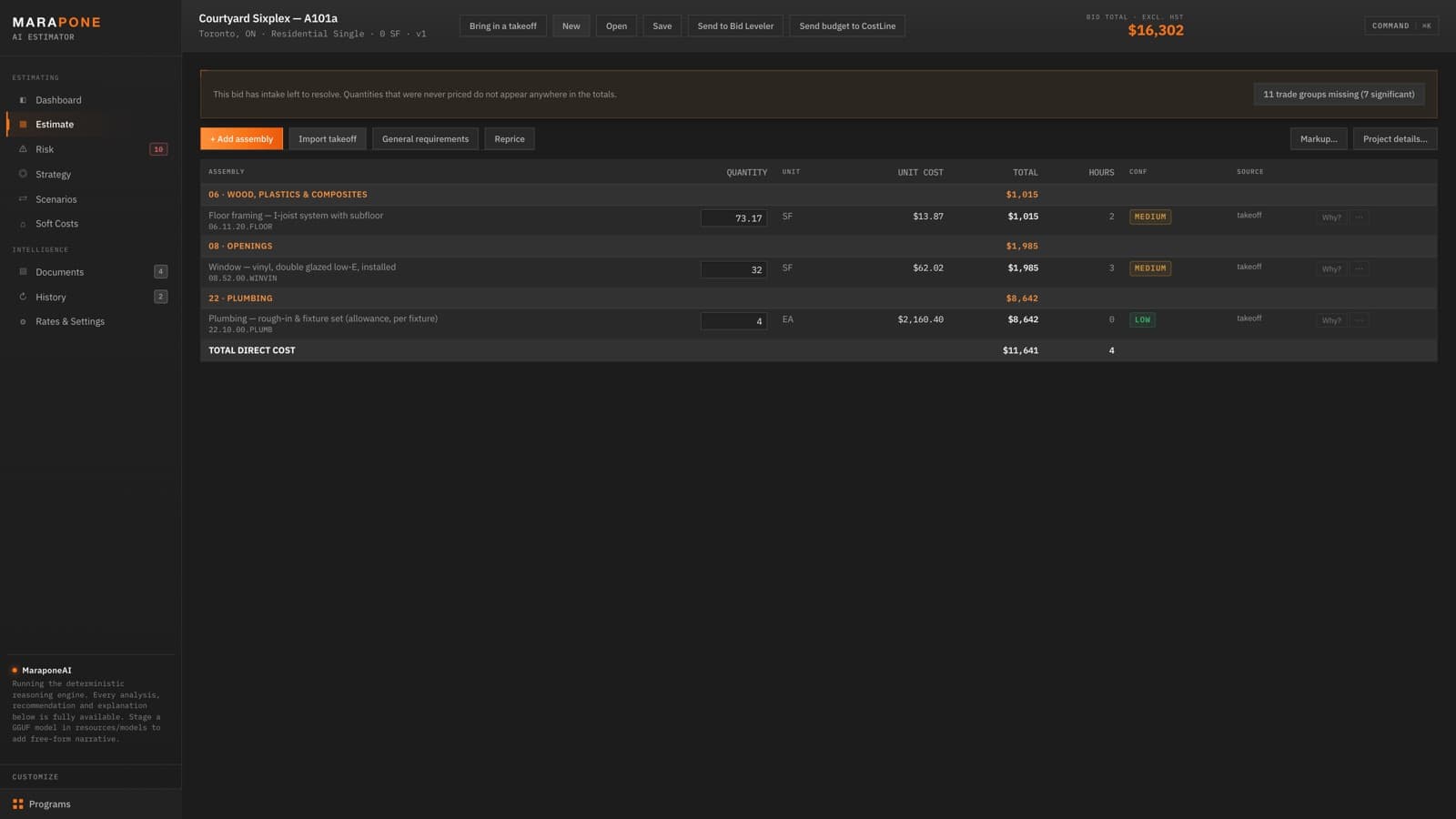The width and height of the screenshot is (1456, 819).
Task: Edit Floor framing quantity field 73.17
Action: [733, 217]
